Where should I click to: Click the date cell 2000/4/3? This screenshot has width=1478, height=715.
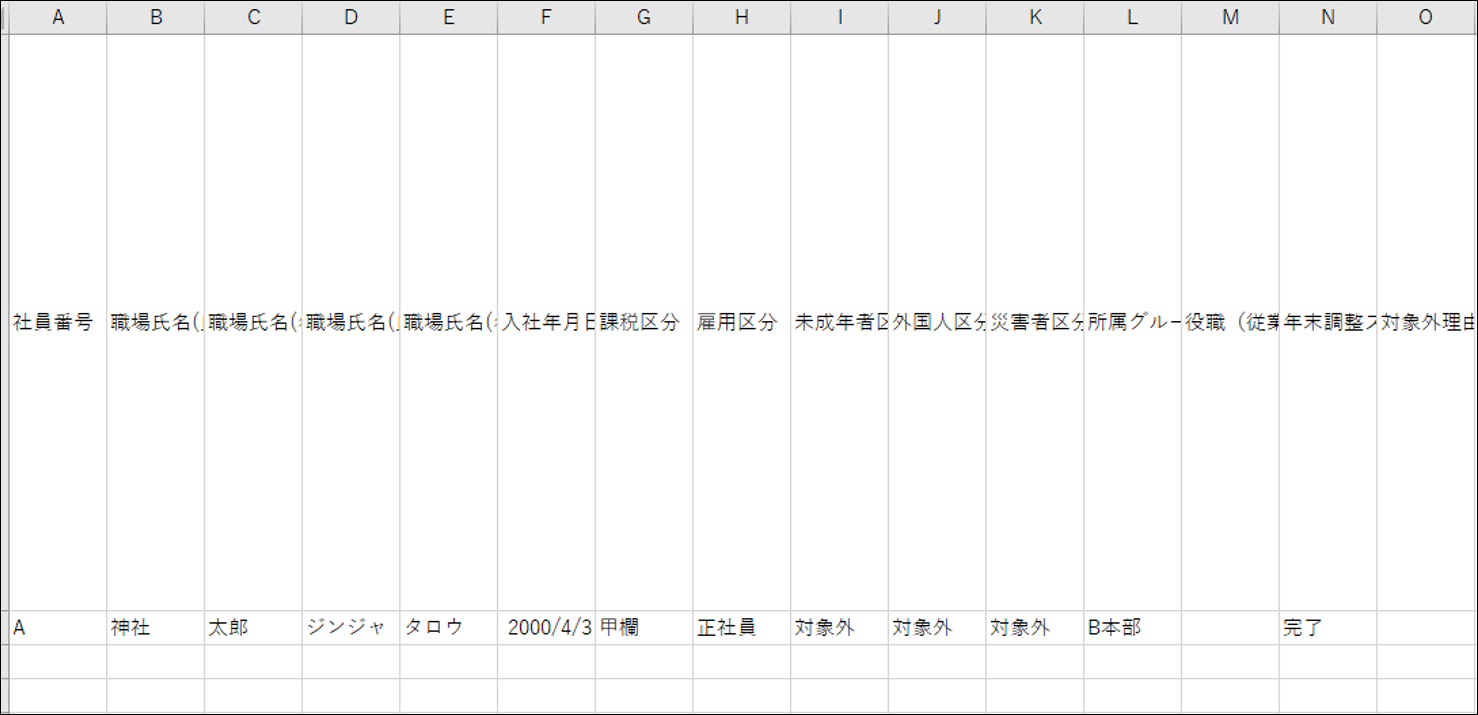click(x=547, y=628)
